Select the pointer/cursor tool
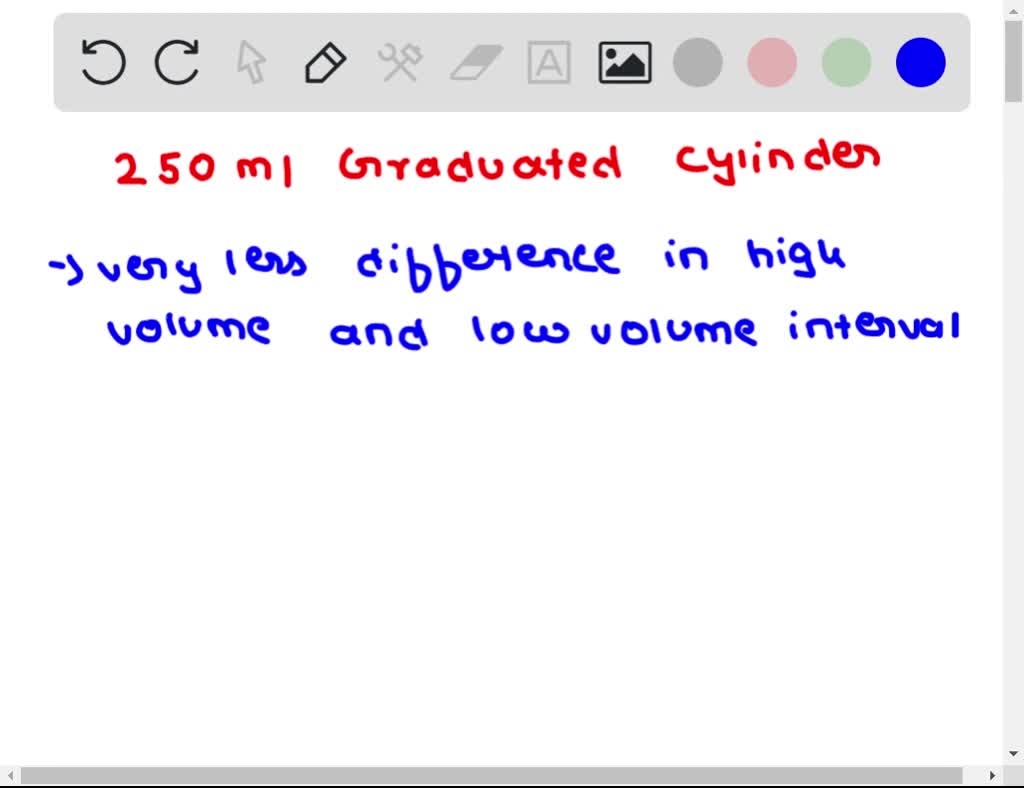This screenshot has width=1024, height=788. click(250, 61)
